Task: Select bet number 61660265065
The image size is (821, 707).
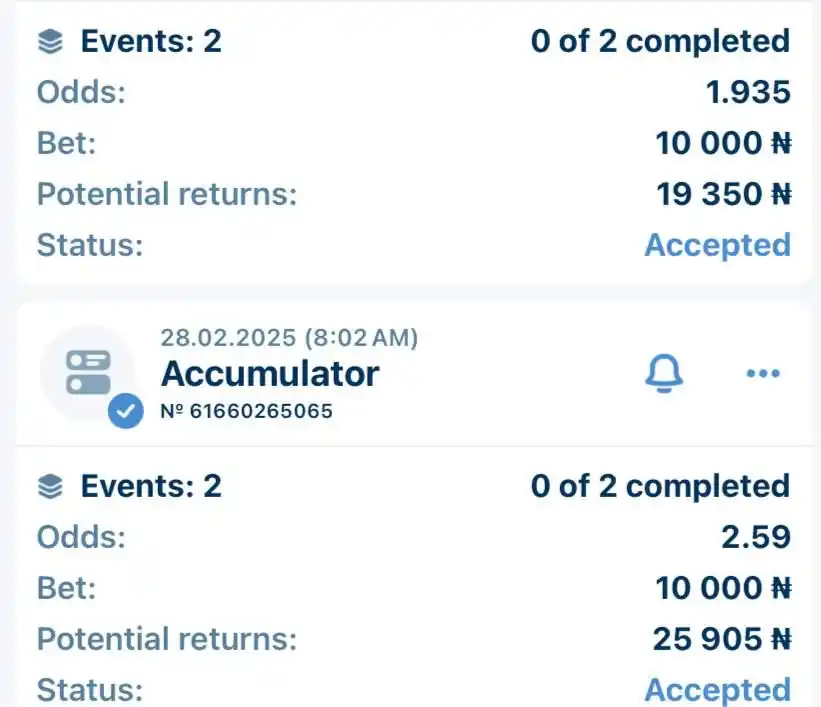Action: click(x=246, y=411)
